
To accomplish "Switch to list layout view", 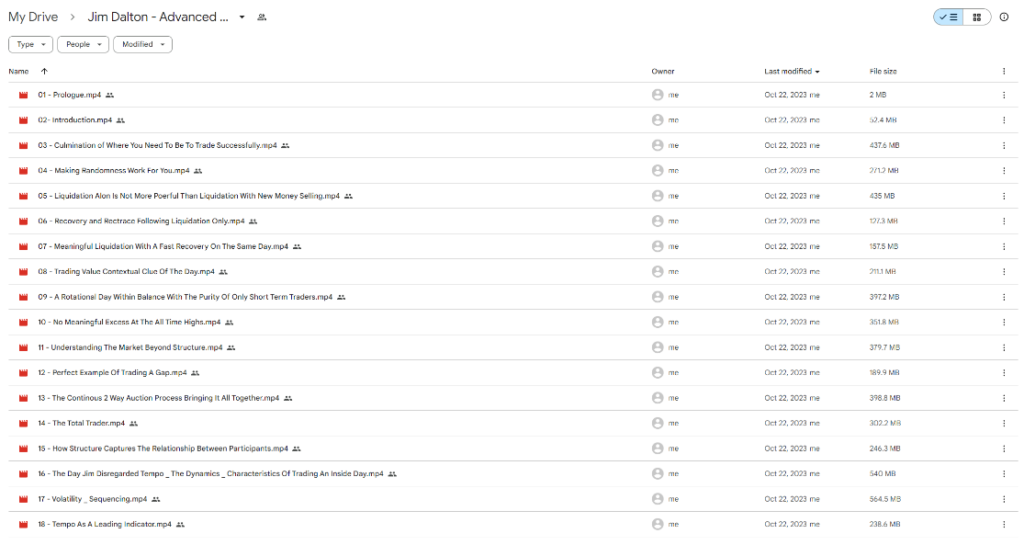I will coord(947,17).
